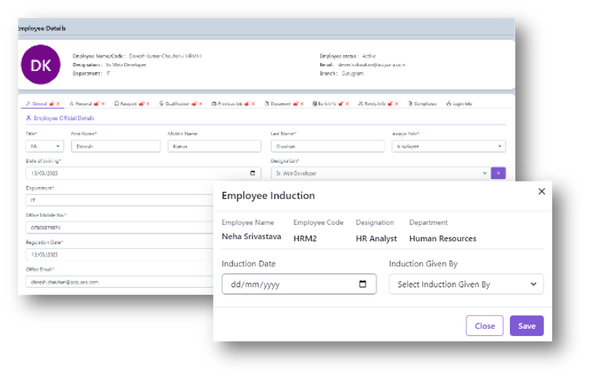This screenshot has height=379, width=590.
Task: Click the Employee Induction dialog title
Action: pyautogui.click(x=268, y=196)
